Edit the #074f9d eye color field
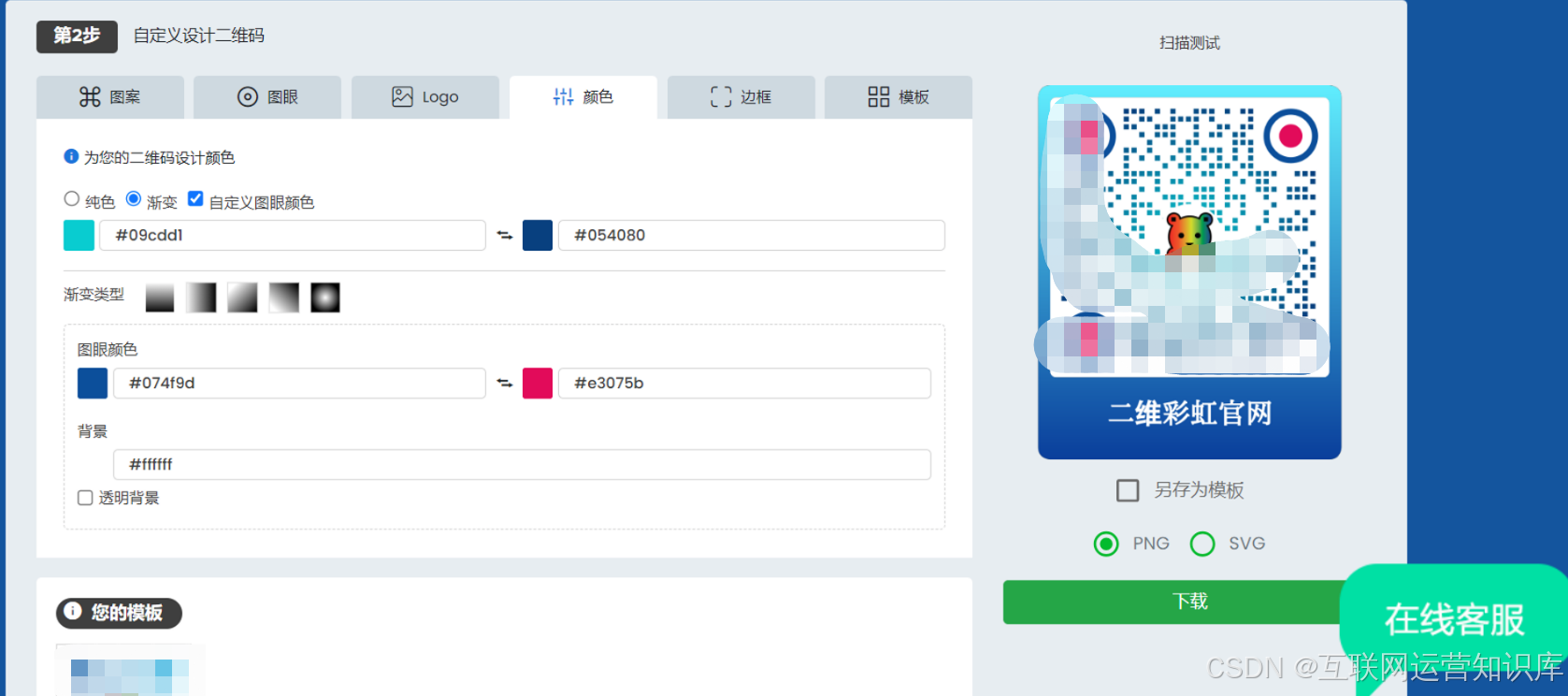This screenshot has width=1568, height=696. (299, 383)
